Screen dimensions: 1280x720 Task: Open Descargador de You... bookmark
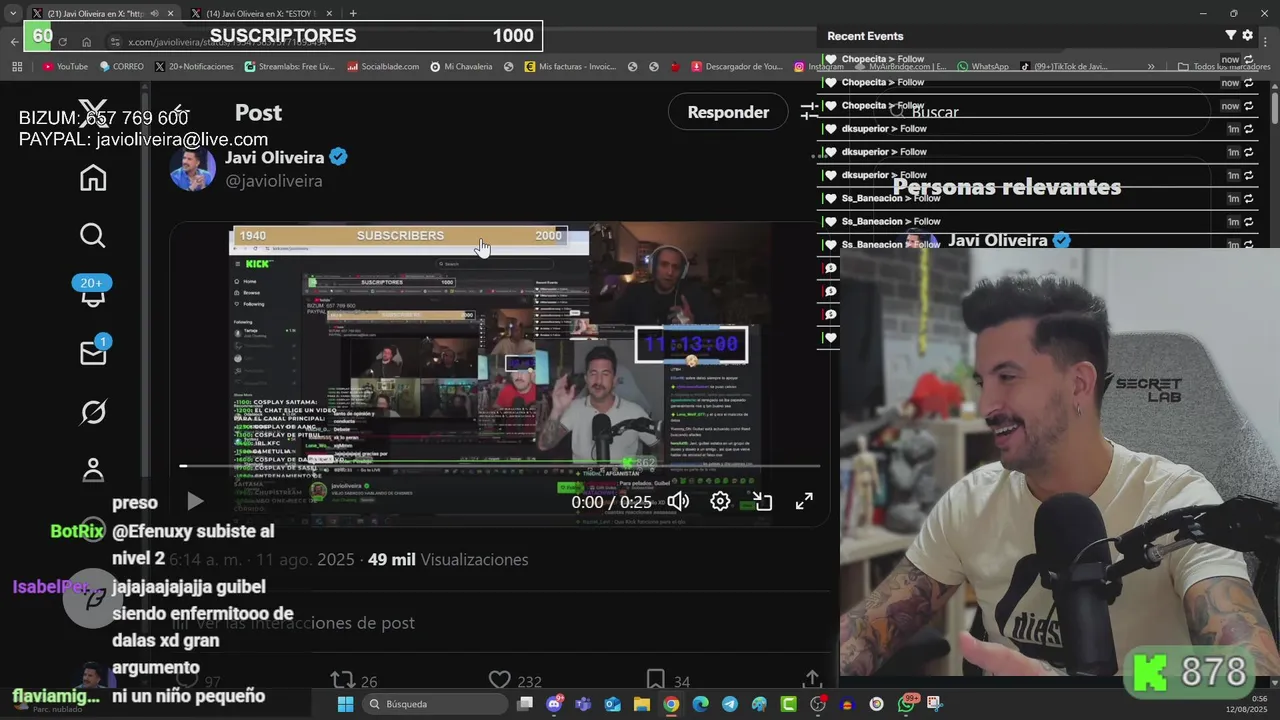(737, 67)
